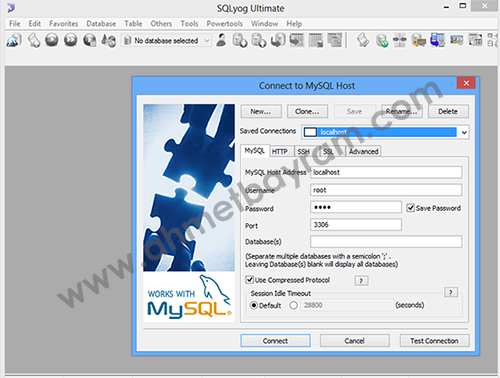Image resolution: width=500 pixels, height=378 pixels.
Task: Click the New... connection button
Action: coord(261,112)
